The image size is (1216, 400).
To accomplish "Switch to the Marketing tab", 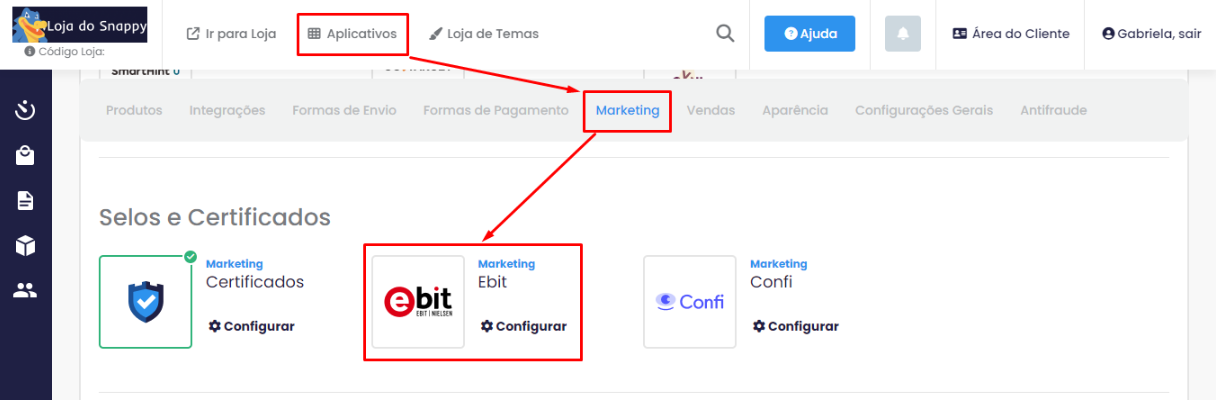I will (627, 111).
